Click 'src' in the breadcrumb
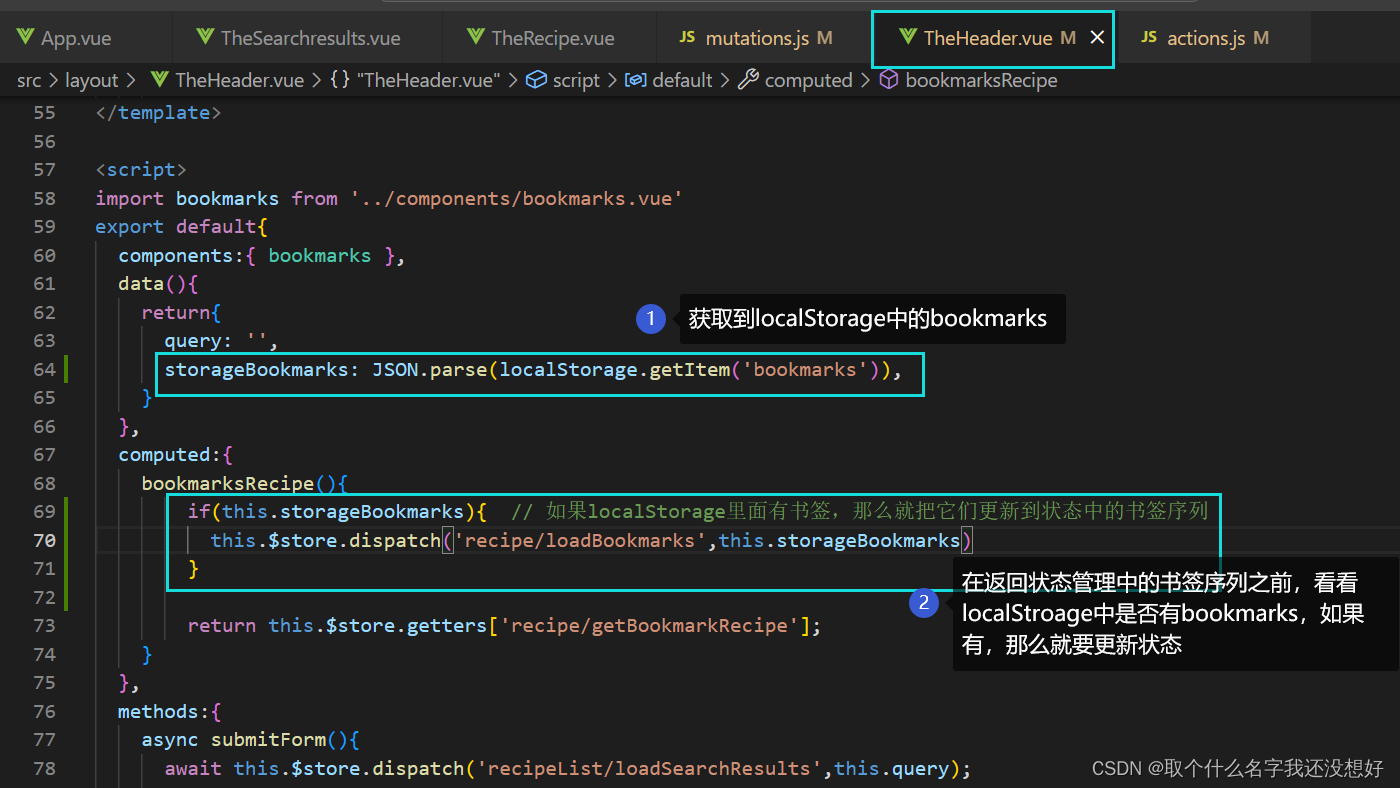Screen dimensions: 1400x788 pos(29,80)
